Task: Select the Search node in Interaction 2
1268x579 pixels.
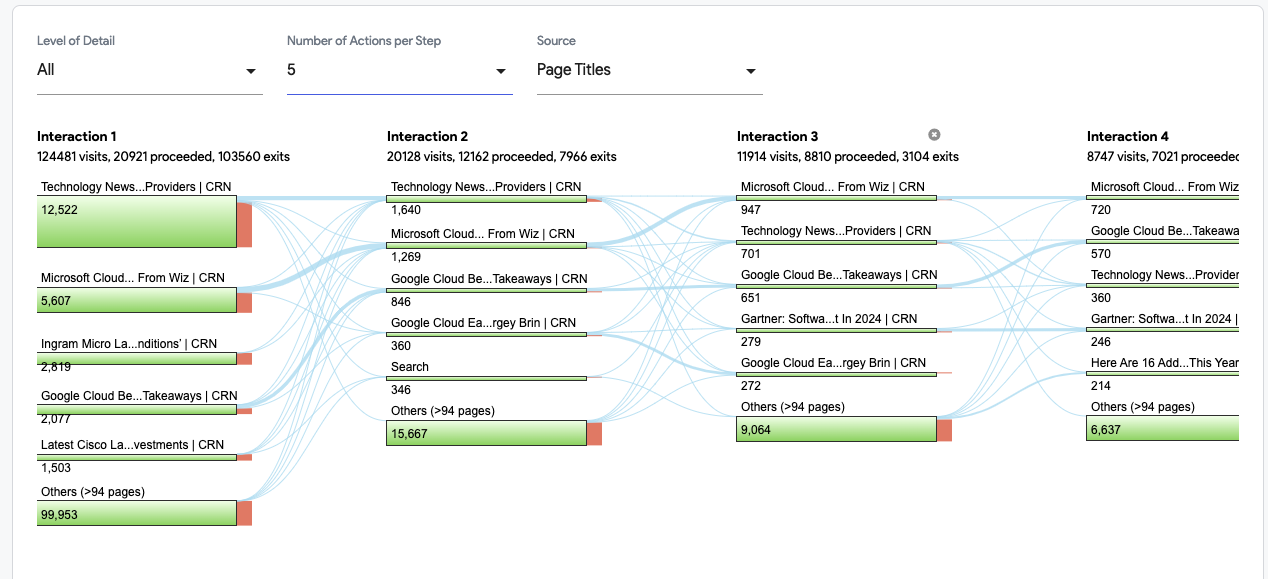Action: [x=487, y=378]
